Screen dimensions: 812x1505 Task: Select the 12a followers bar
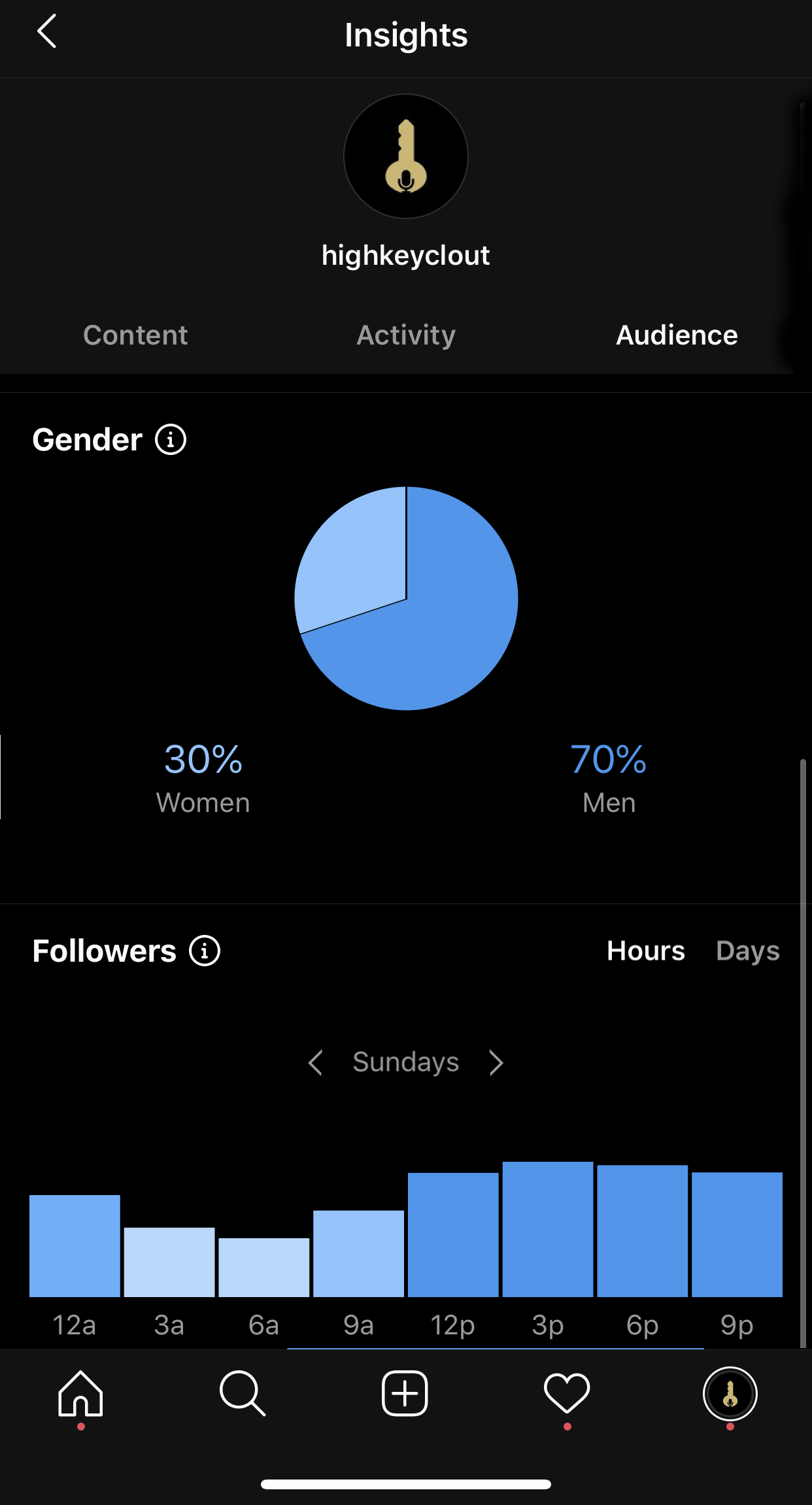75,1246
